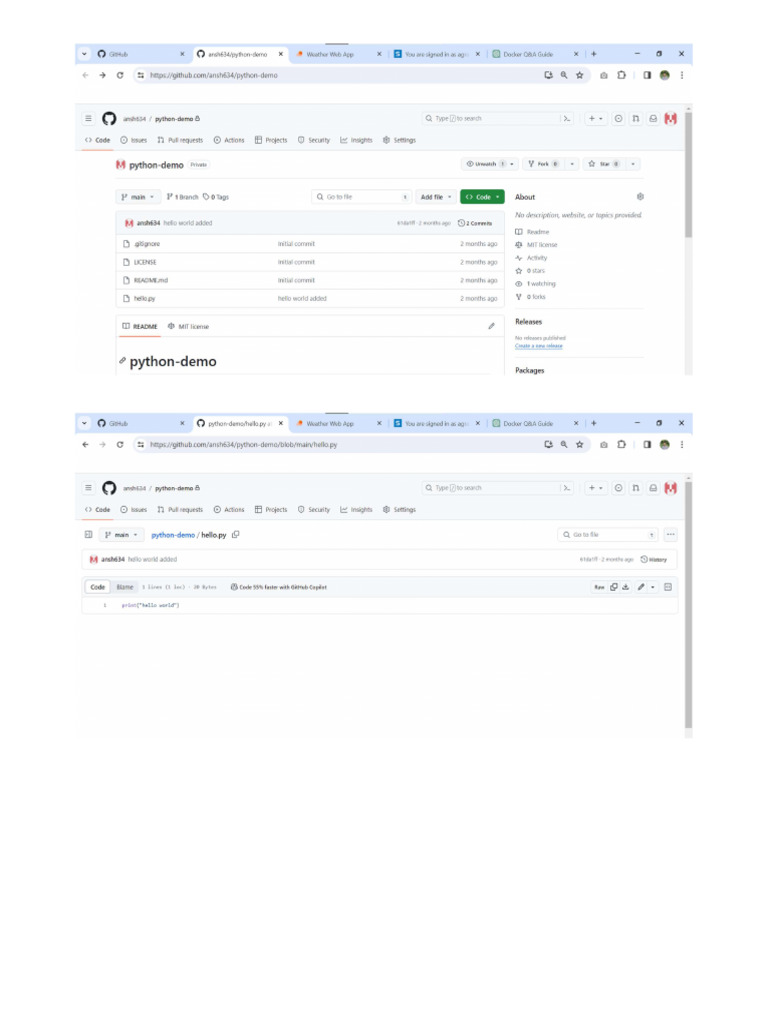Expand file tree icon on hello.py page

click(x=89, y=534)
